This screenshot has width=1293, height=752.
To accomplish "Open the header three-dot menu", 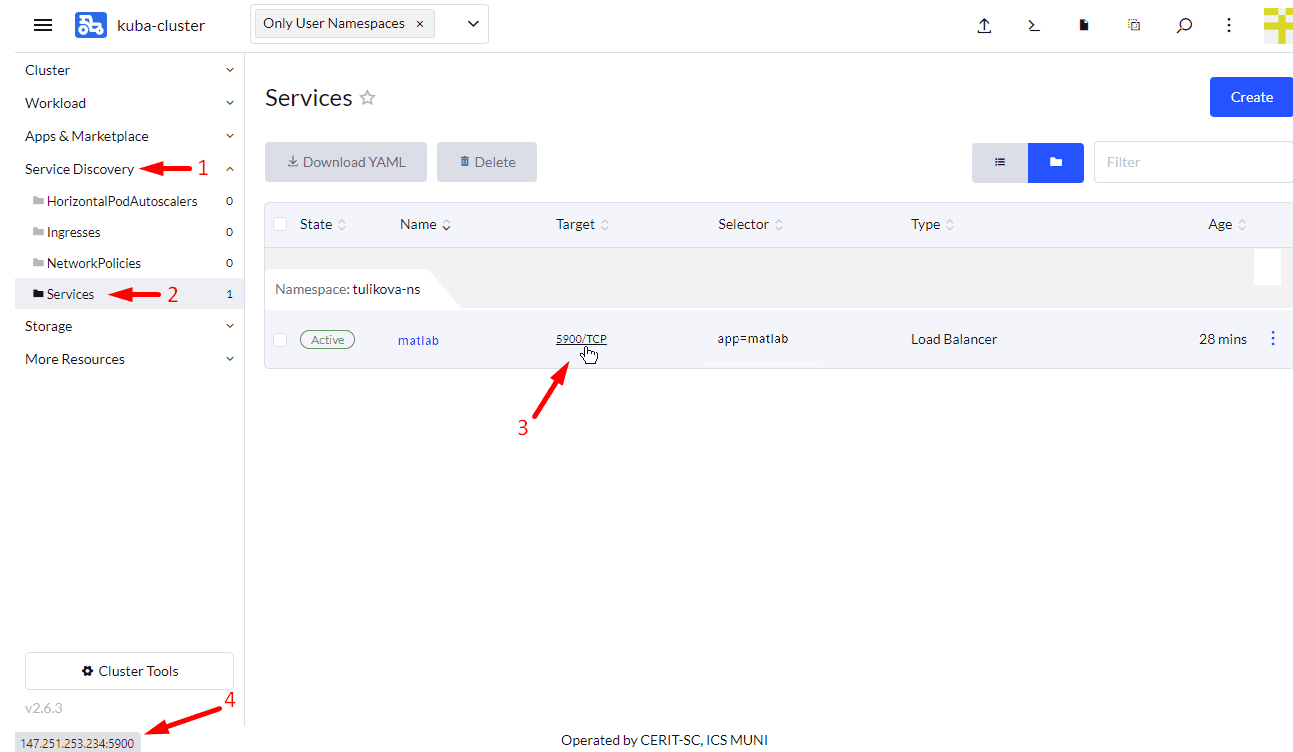I will click(x=1229, y=26).
